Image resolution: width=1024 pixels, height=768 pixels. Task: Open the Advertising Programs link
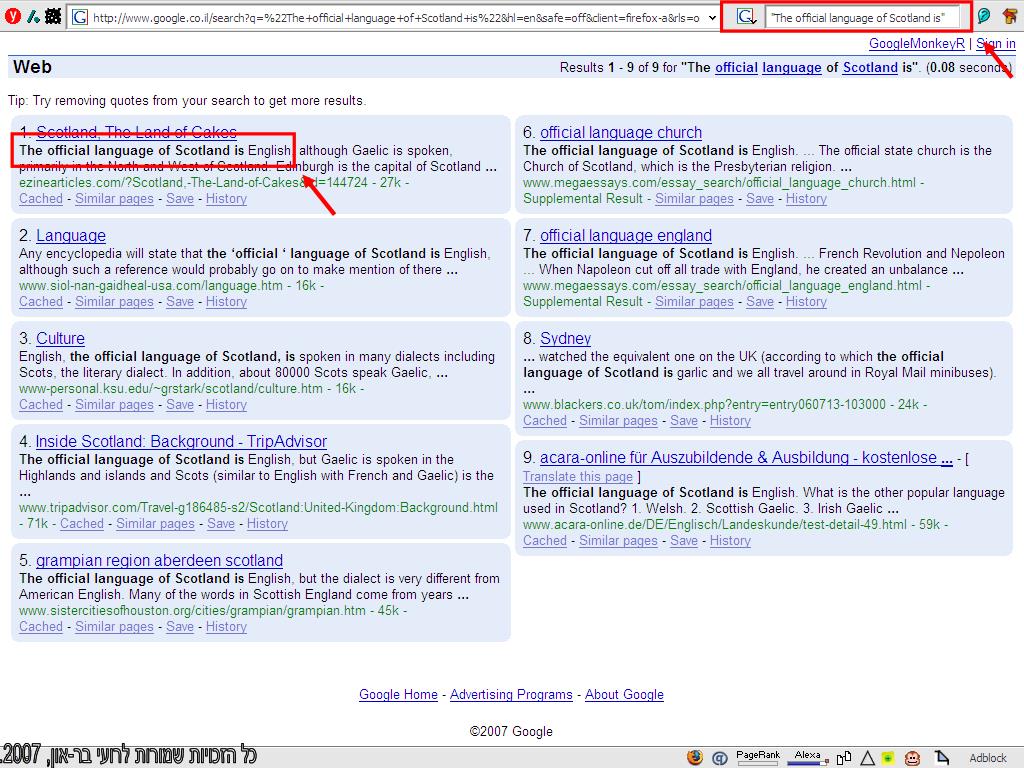pos(511,695)
